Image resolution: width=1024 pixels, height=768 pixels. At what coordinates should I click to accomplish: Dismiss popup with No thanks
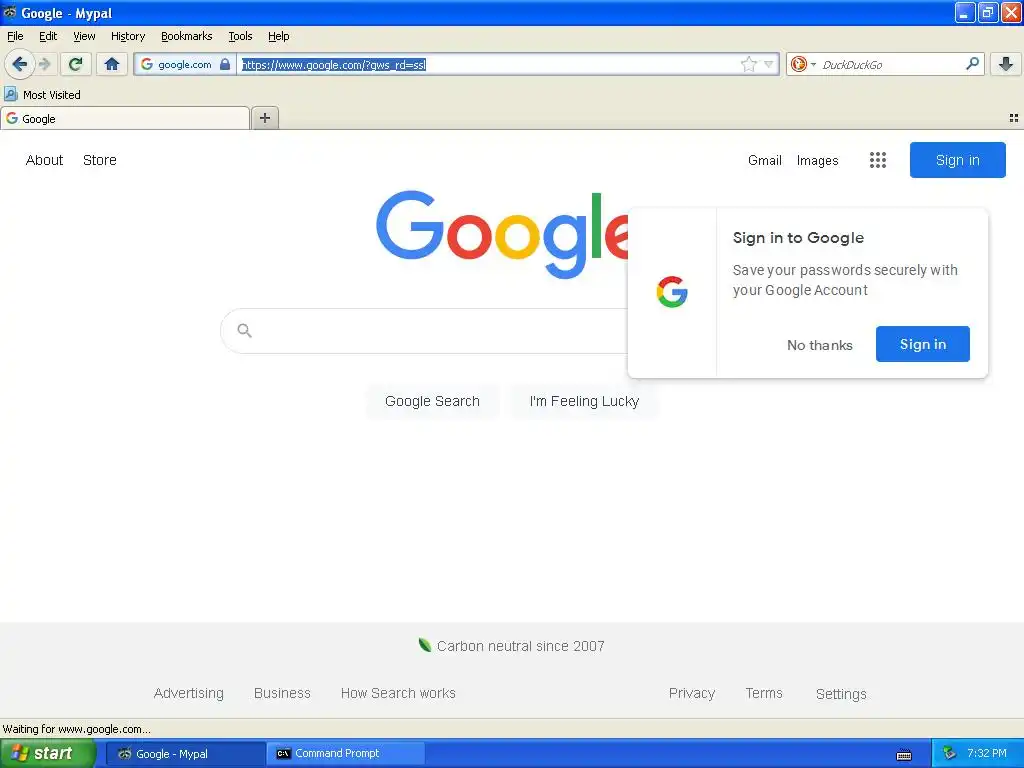[820, 345]
